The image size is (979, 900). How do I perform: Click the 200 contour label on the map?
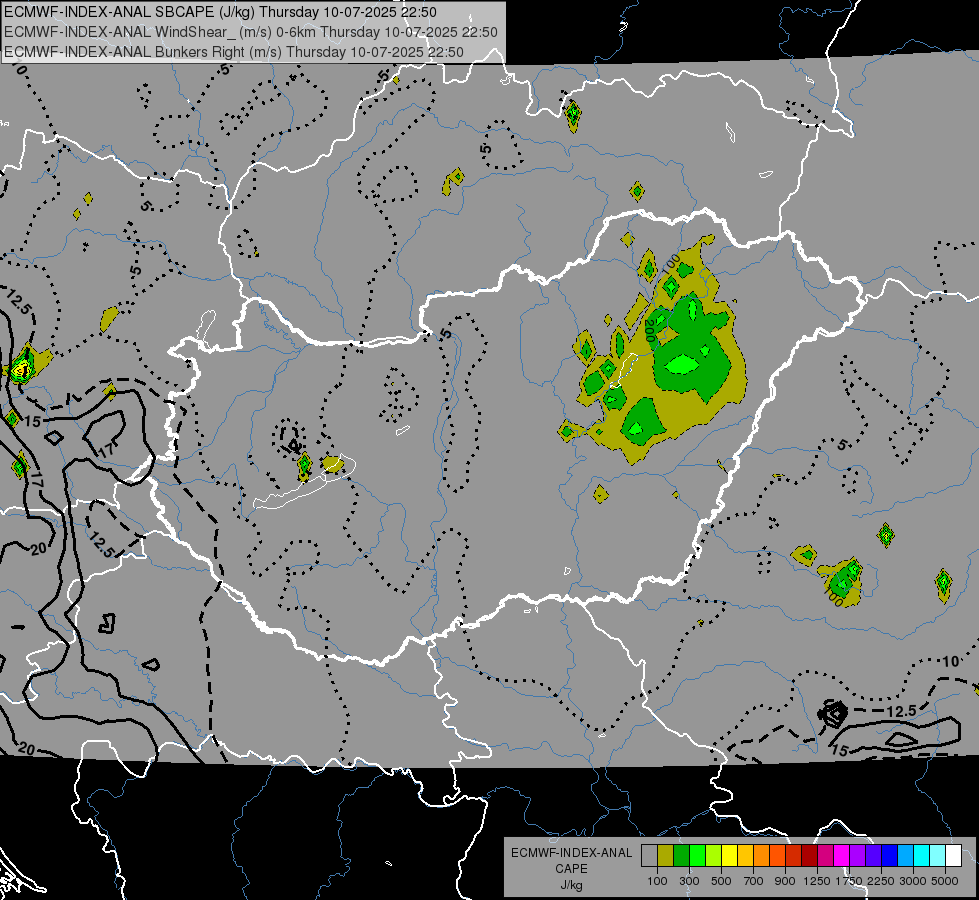pyautogui.click(x=649, y=330)
